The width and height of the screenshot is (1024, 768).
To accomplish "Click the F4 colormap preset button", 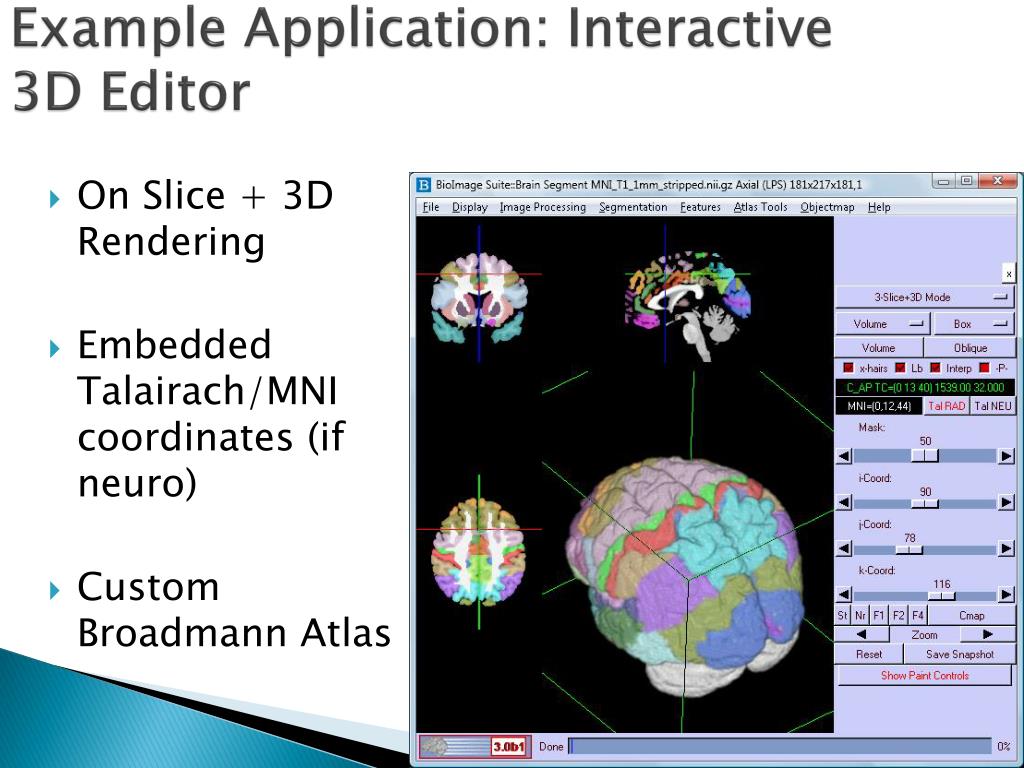I will coord(918,615).
